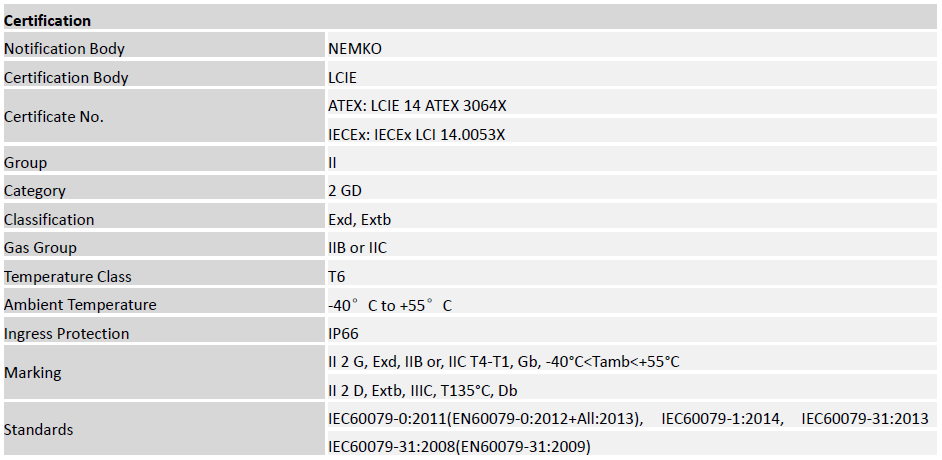Click the LCIE certification body value
The image size is (942, 460).
[342, 77]
